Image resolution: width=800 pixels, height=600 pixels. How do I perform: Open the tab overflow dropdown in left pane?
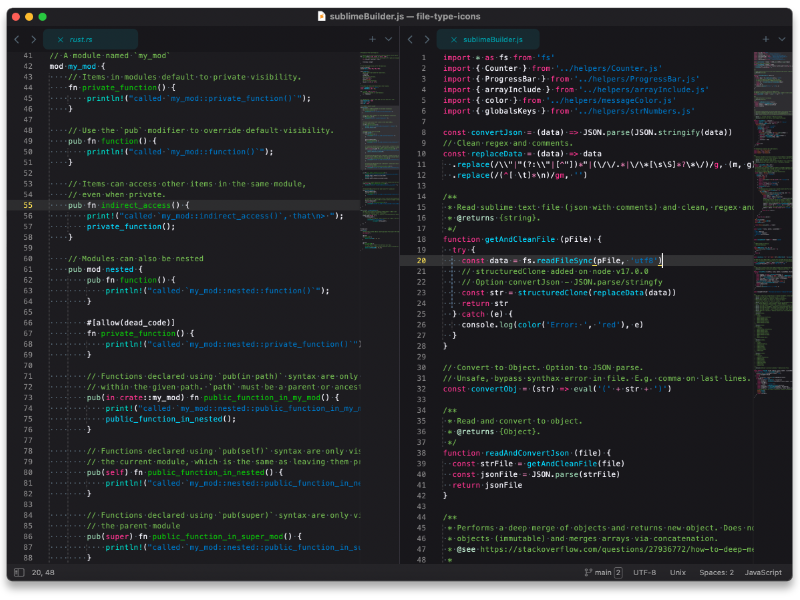click(388, 39)
